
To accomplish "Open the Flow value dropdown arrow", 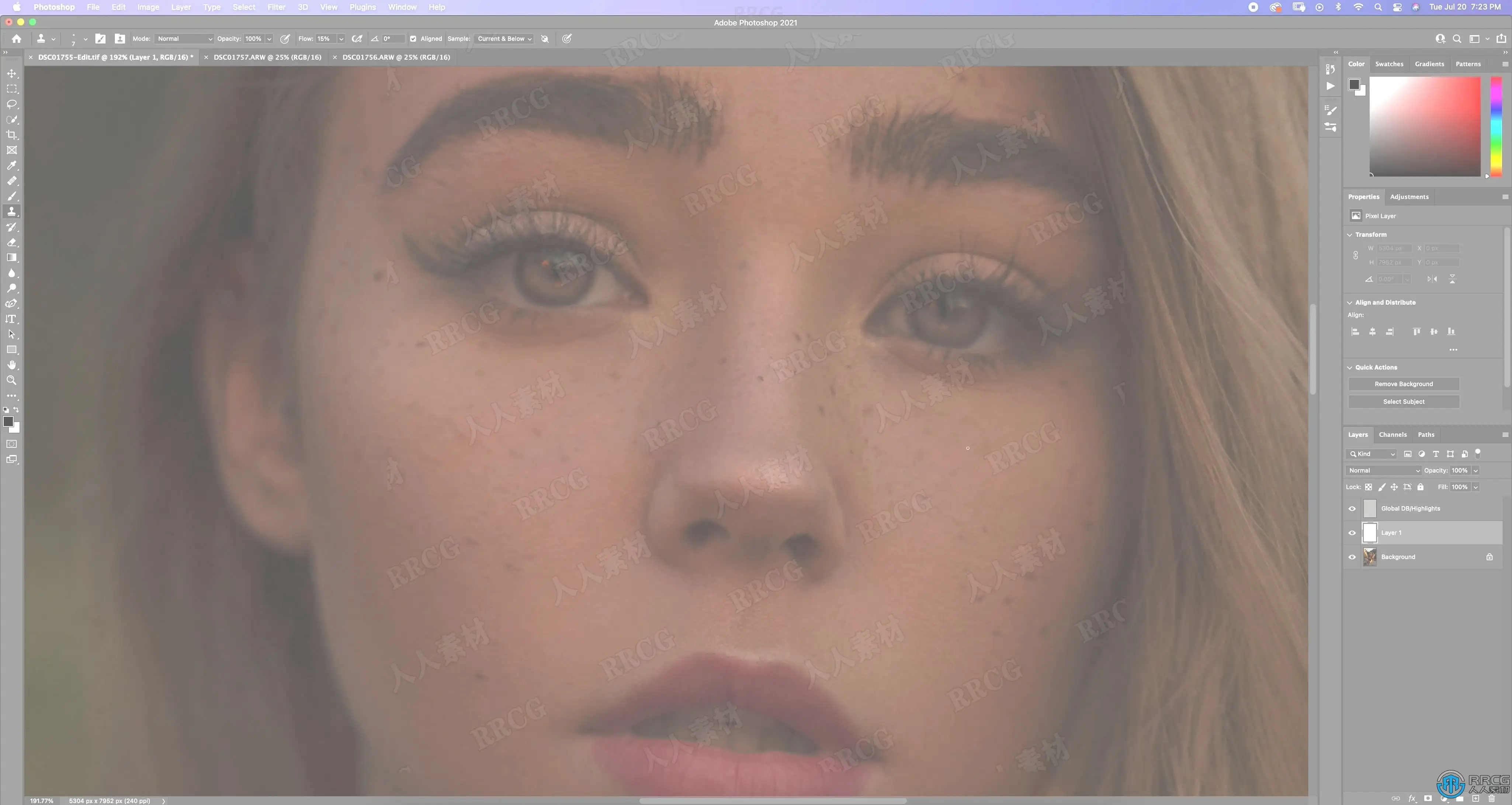I will (x=341, y=39).
